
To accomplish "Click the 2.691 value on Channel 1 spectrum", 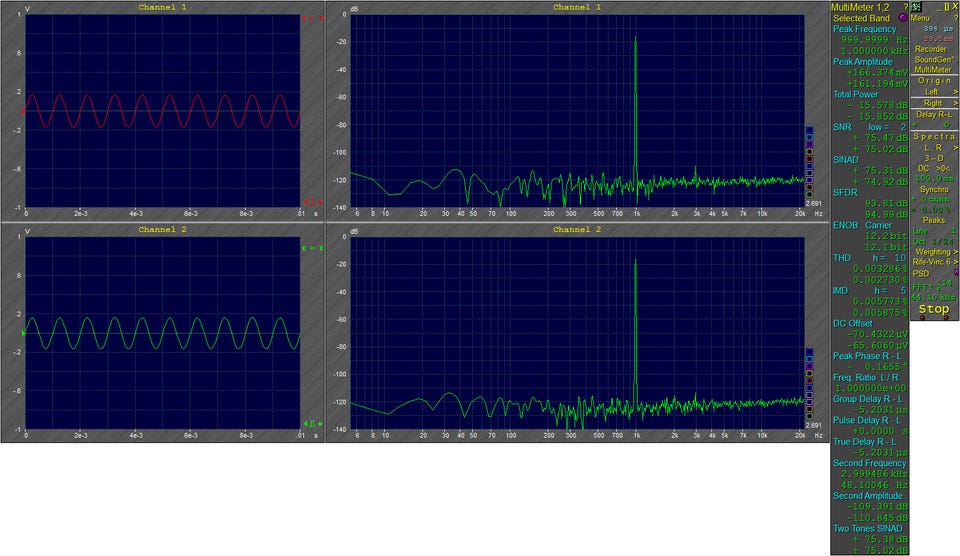I will pyautogui.click(x=814, y=203).
